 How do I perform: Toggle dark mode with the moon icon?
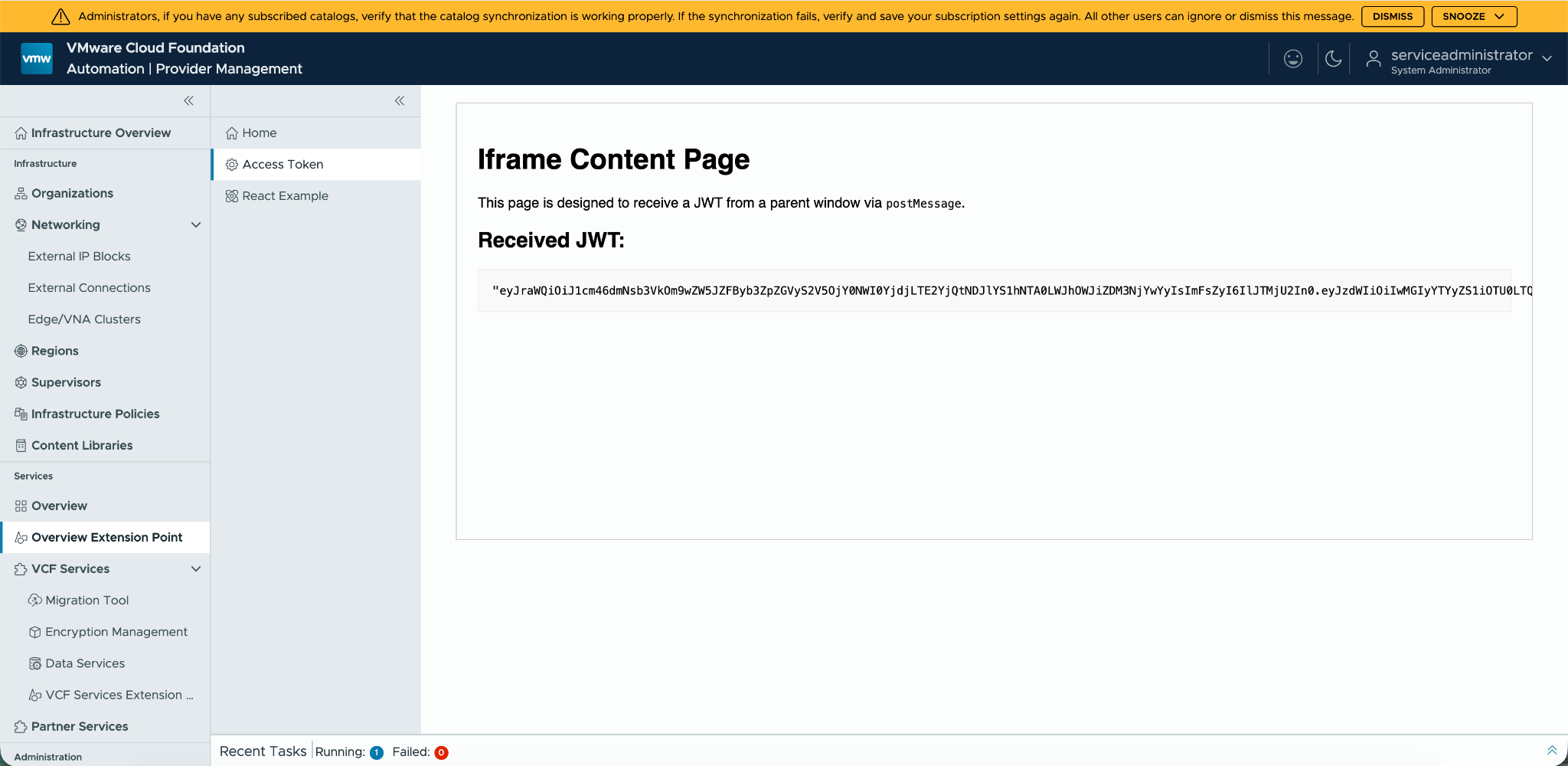[1334, 59]
